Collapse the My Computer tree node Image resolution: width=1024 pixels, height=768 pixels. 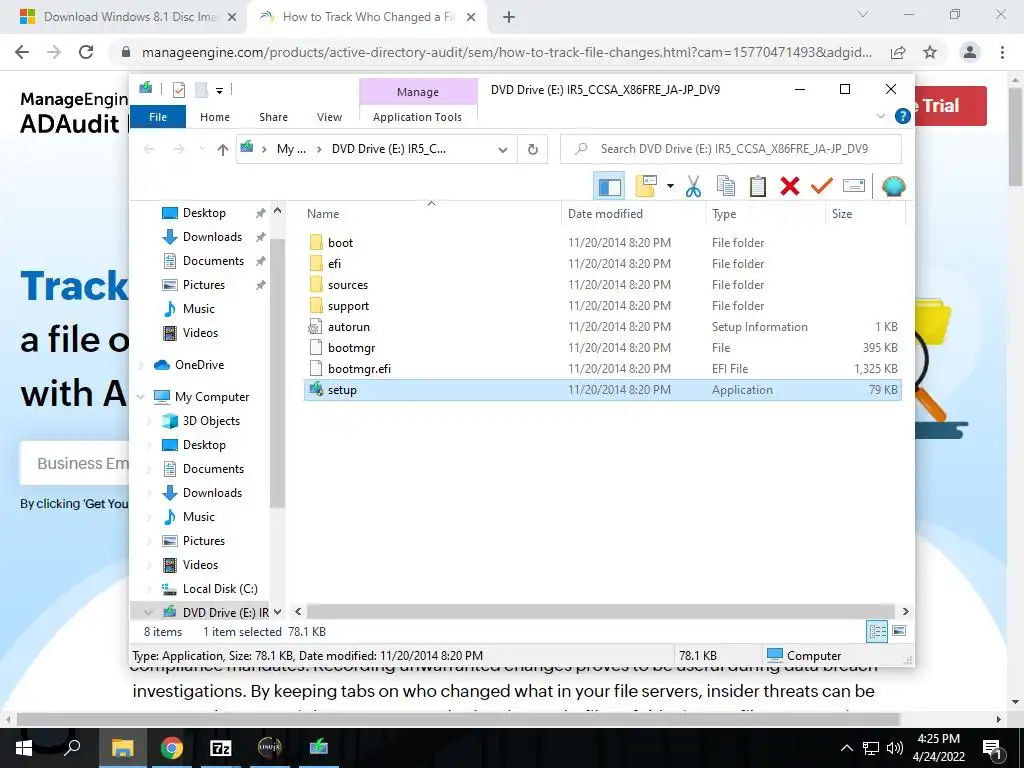[140, 397]
